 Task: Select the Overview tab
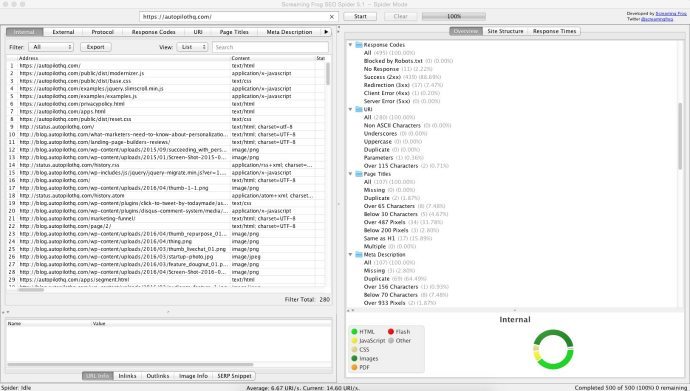click(466, 31)
